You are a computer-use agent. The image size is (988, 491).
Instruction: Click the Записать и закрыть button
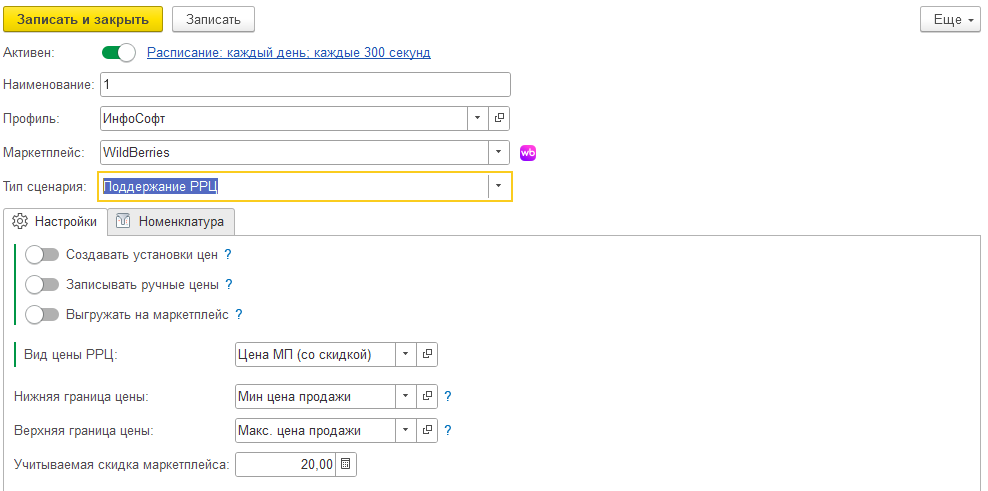83,20
